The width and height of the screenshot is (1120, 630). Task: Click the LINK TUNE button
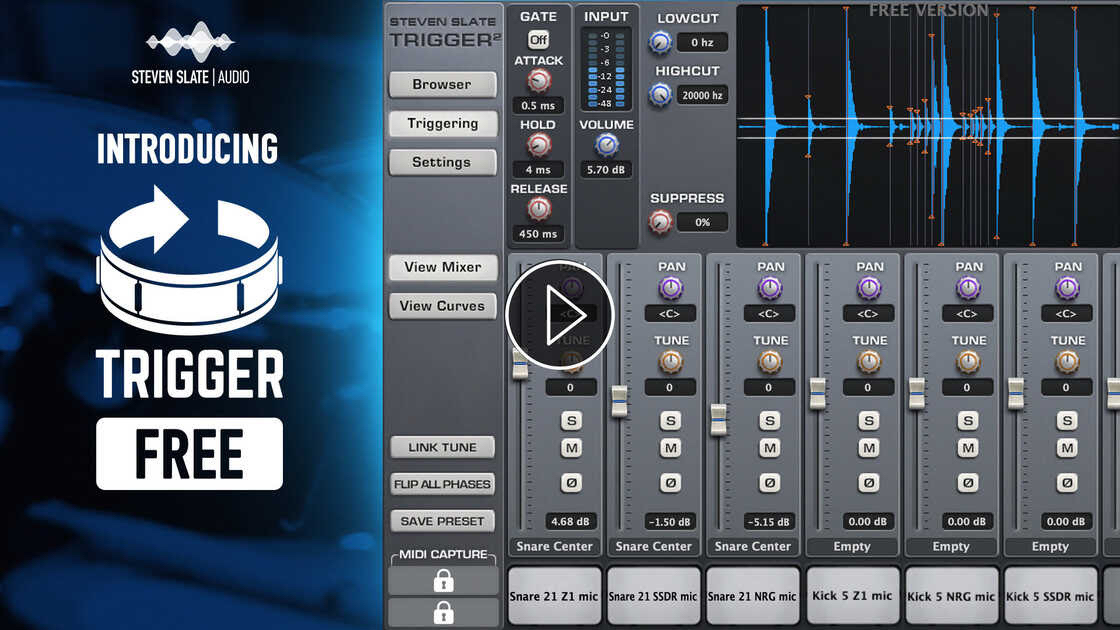point(442,447)
